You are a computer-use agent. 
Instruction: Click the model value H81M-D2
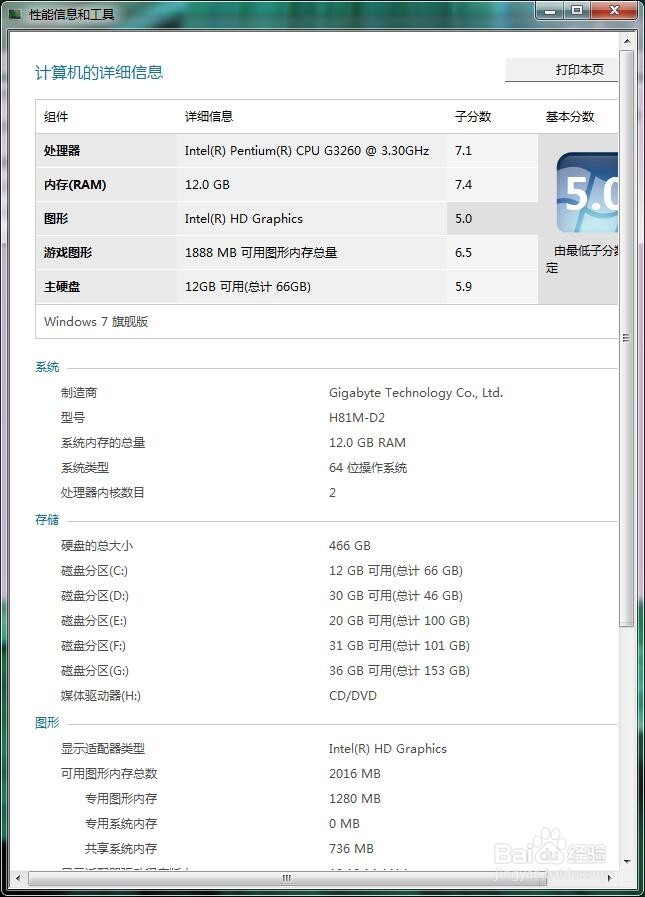(357, 418)
